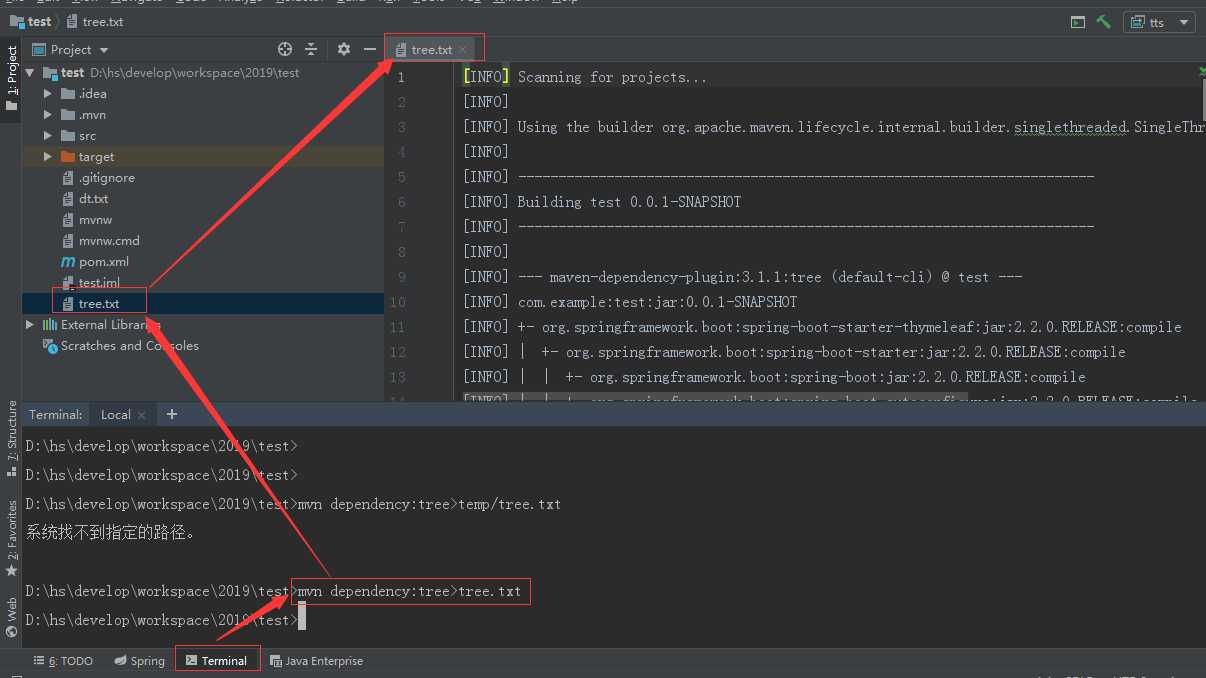
Task: Select the mvnw.cmd file
Action: coord(109,240)
